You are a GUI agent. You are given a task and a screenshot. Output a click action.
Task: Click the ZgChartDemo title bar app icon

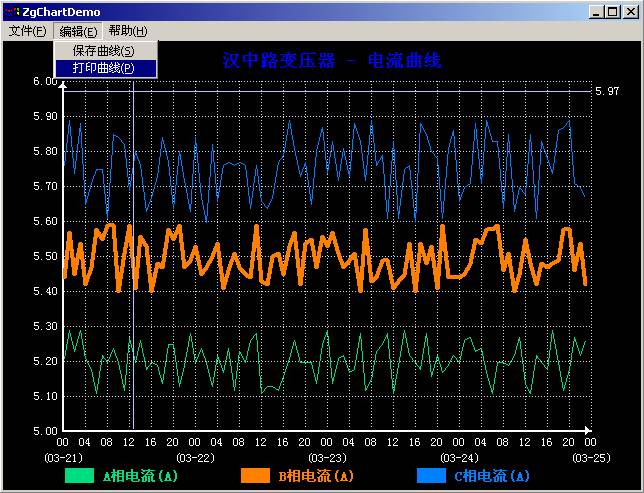pyautogui.click(x=12, y=12)
